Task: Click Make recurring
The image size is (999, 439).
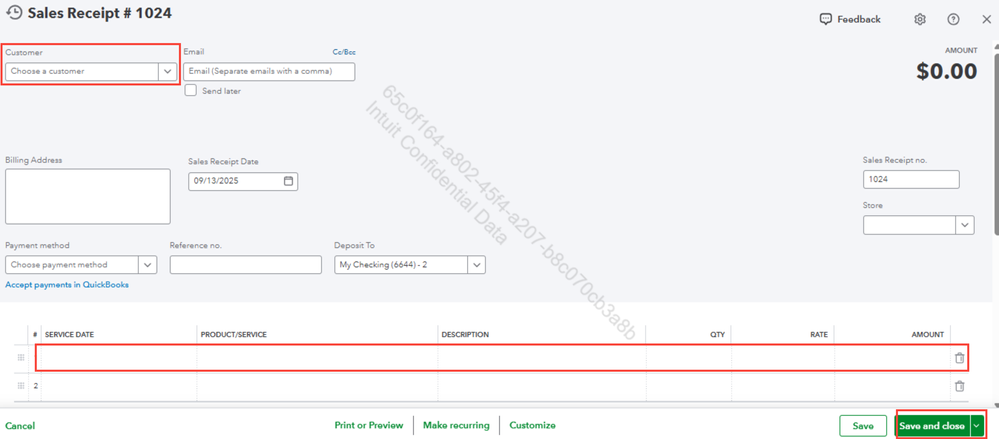Action: coord(456,425)
